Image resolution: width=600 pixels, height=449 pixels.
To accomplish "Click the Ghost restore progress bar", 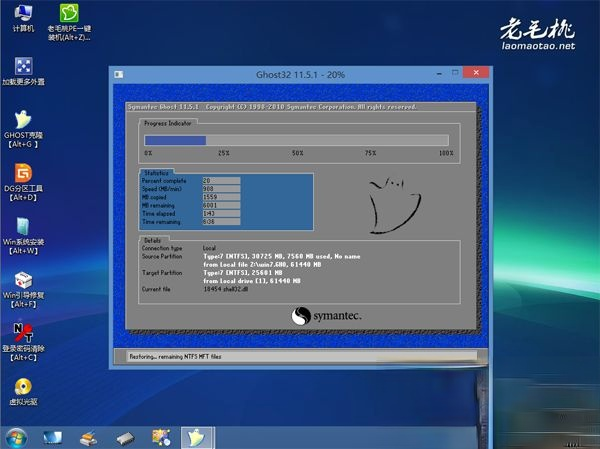I will coord(296,140).
